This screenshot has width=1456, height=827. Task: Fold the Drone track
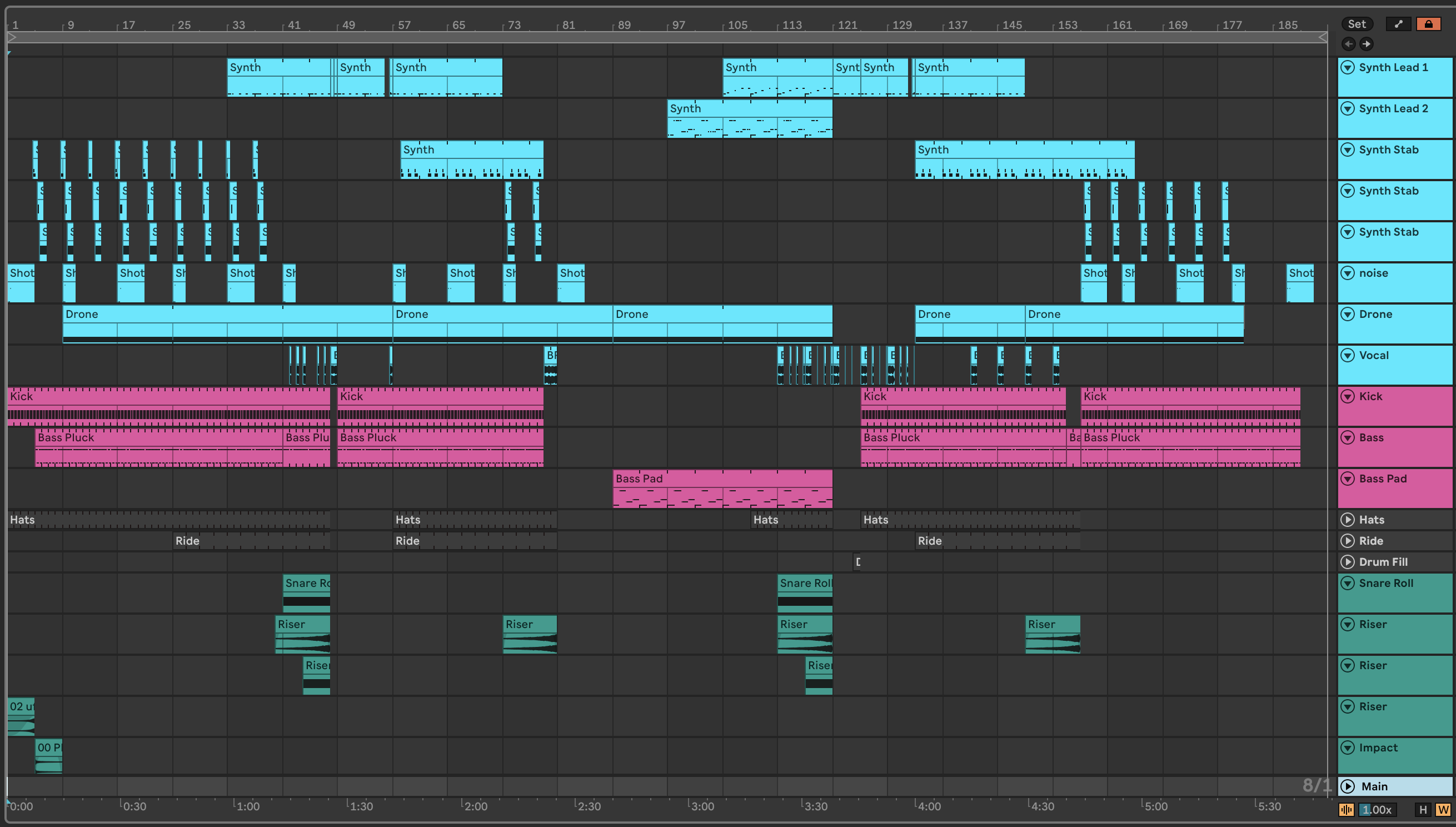(1347, 314)
